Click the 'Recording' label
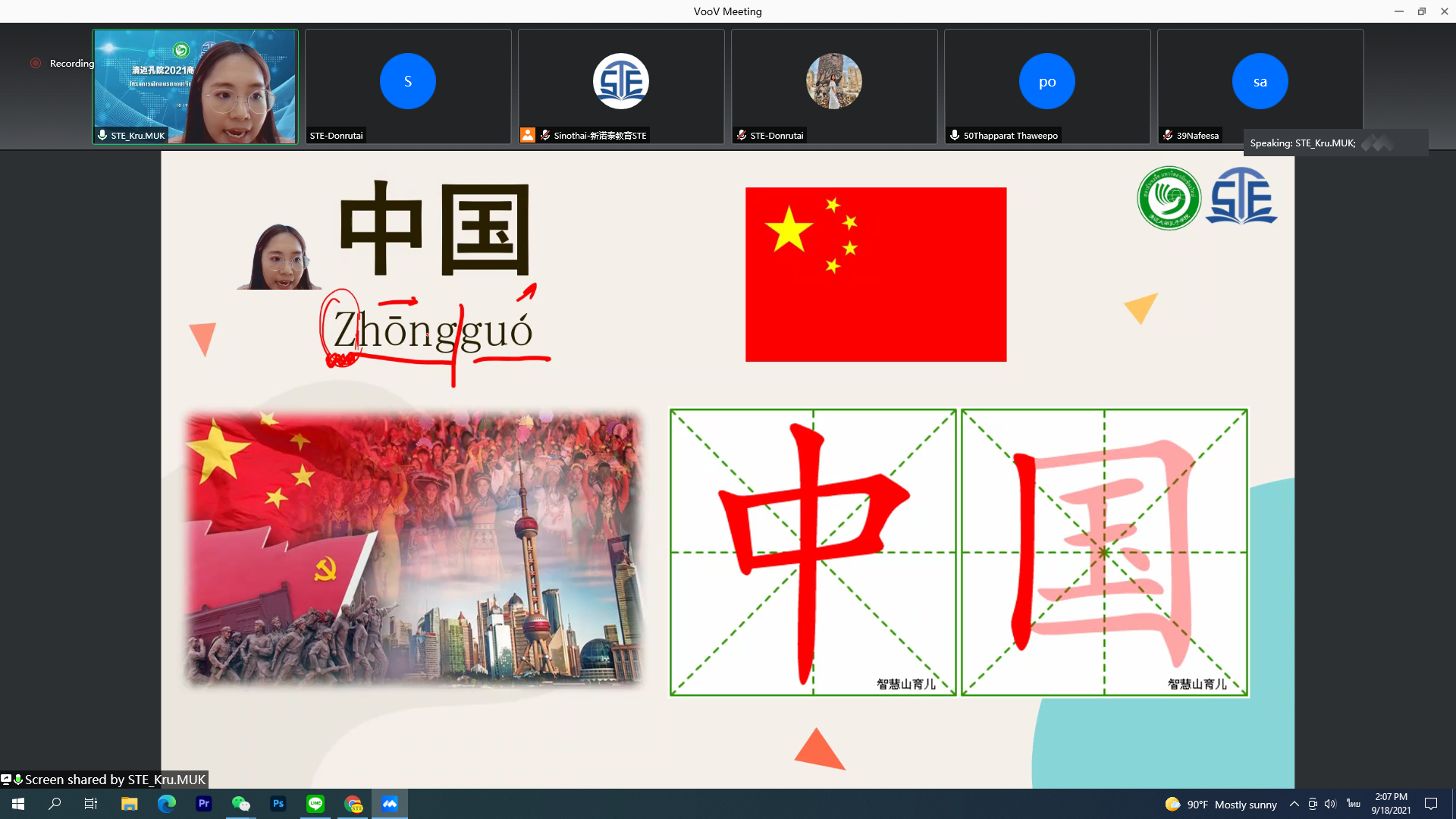 (x=72, y=63)
